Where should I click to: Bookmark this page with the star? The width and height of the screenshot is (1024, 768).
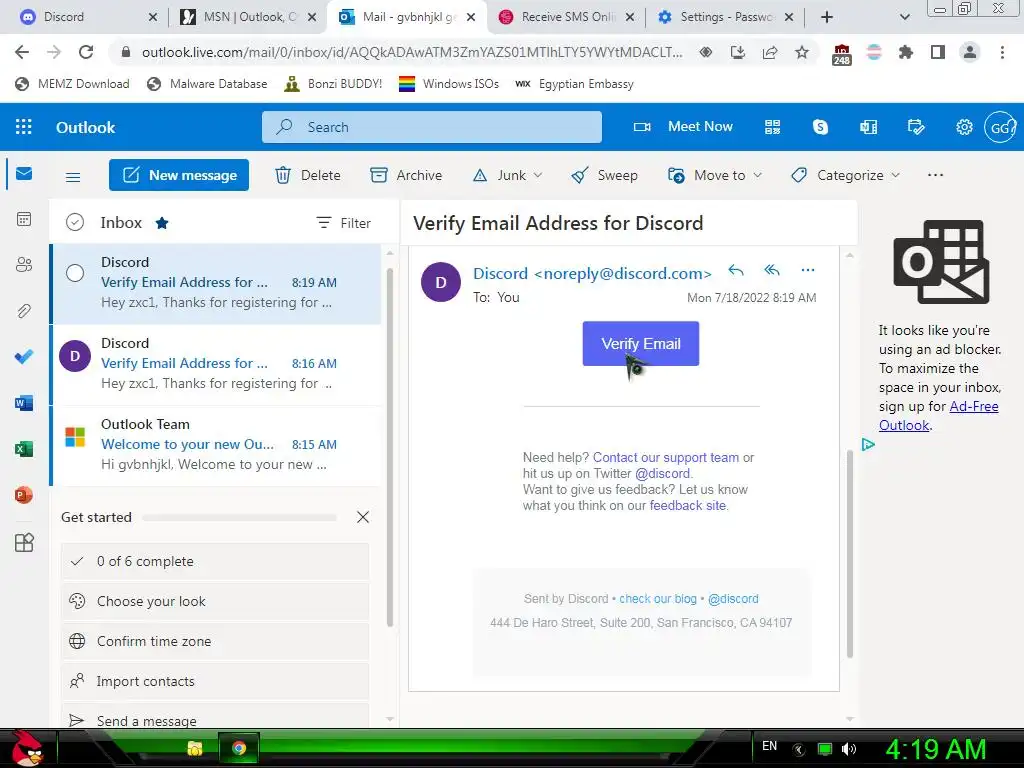click(802, 52)
